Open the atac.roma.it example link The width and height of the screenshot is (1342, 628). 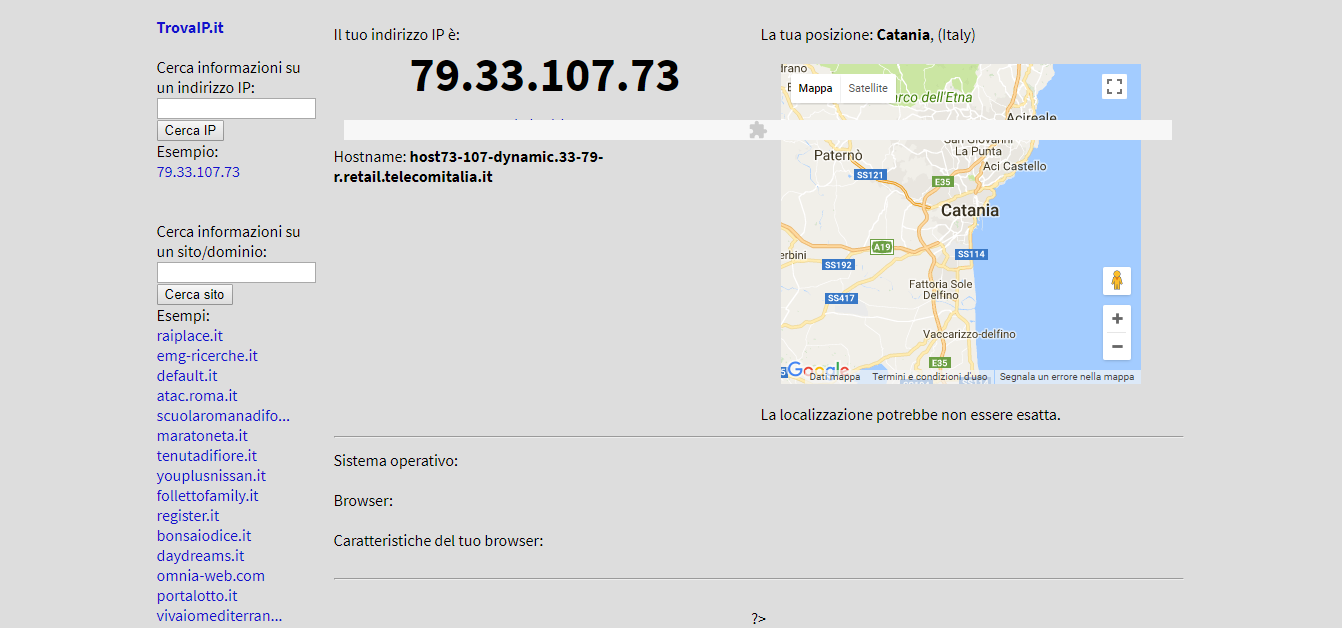click(x=197, y=396)
